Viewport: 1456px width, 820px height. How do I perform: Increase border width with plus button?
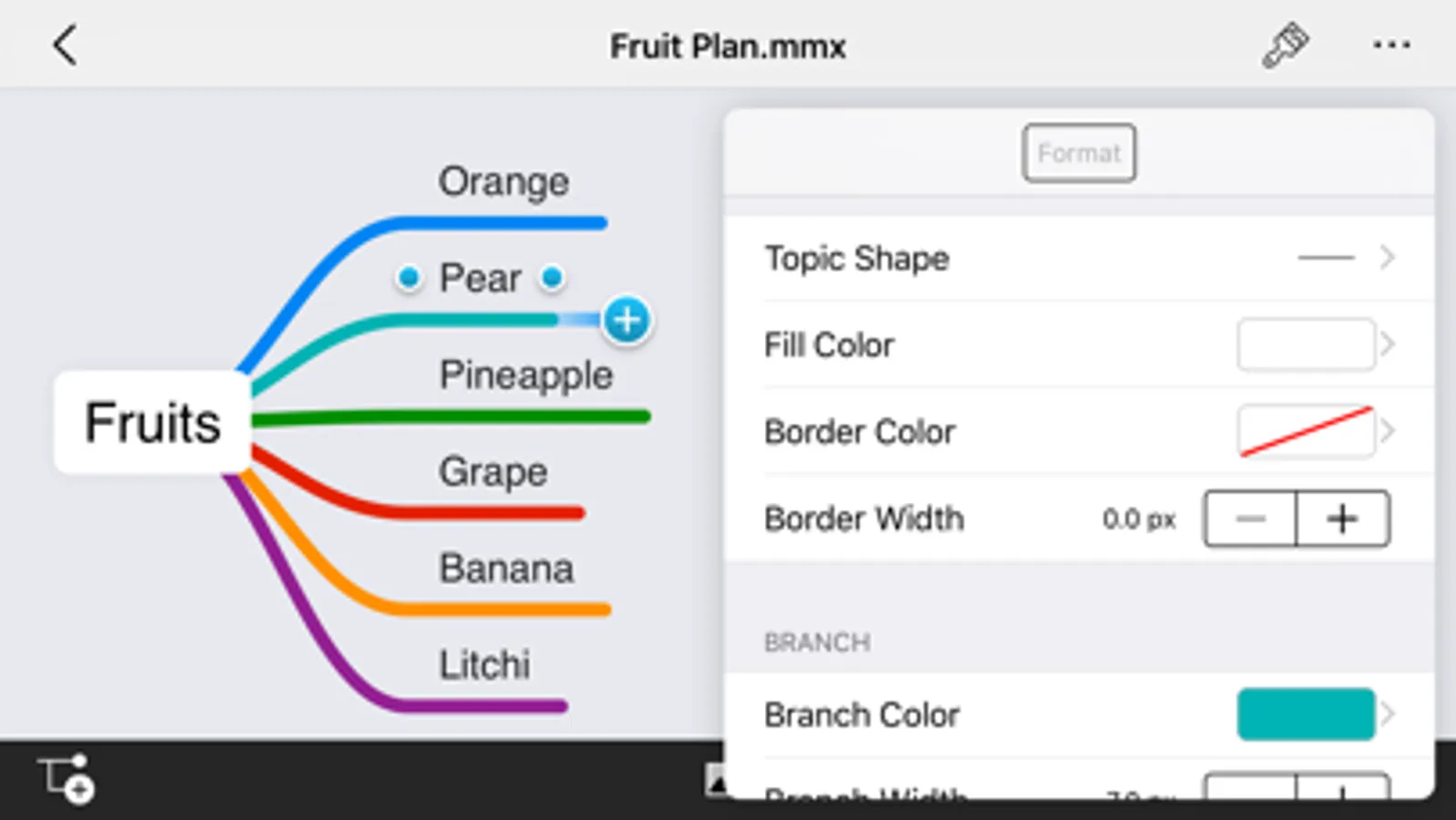[x=1343, y=518]
